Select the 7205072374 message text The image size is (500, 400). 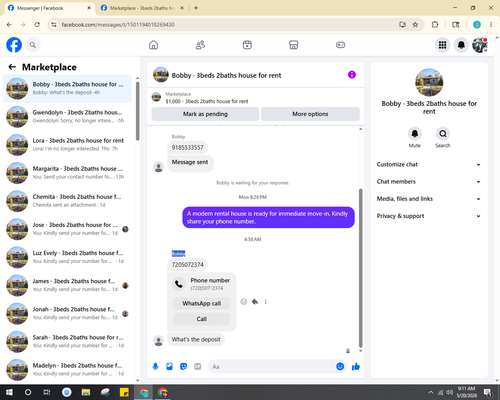[188, 265]
